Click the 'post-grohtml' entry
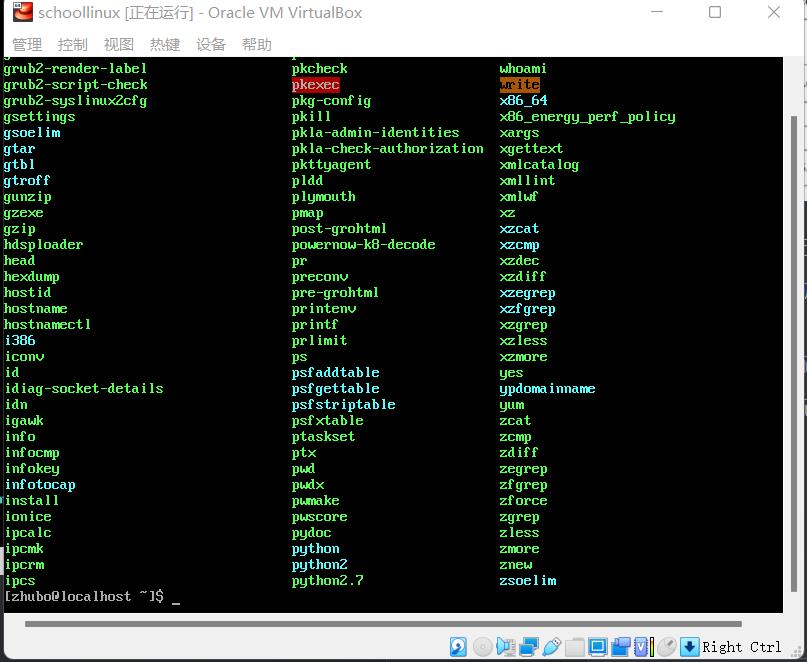807x662 pixels. tap(339, 229)
